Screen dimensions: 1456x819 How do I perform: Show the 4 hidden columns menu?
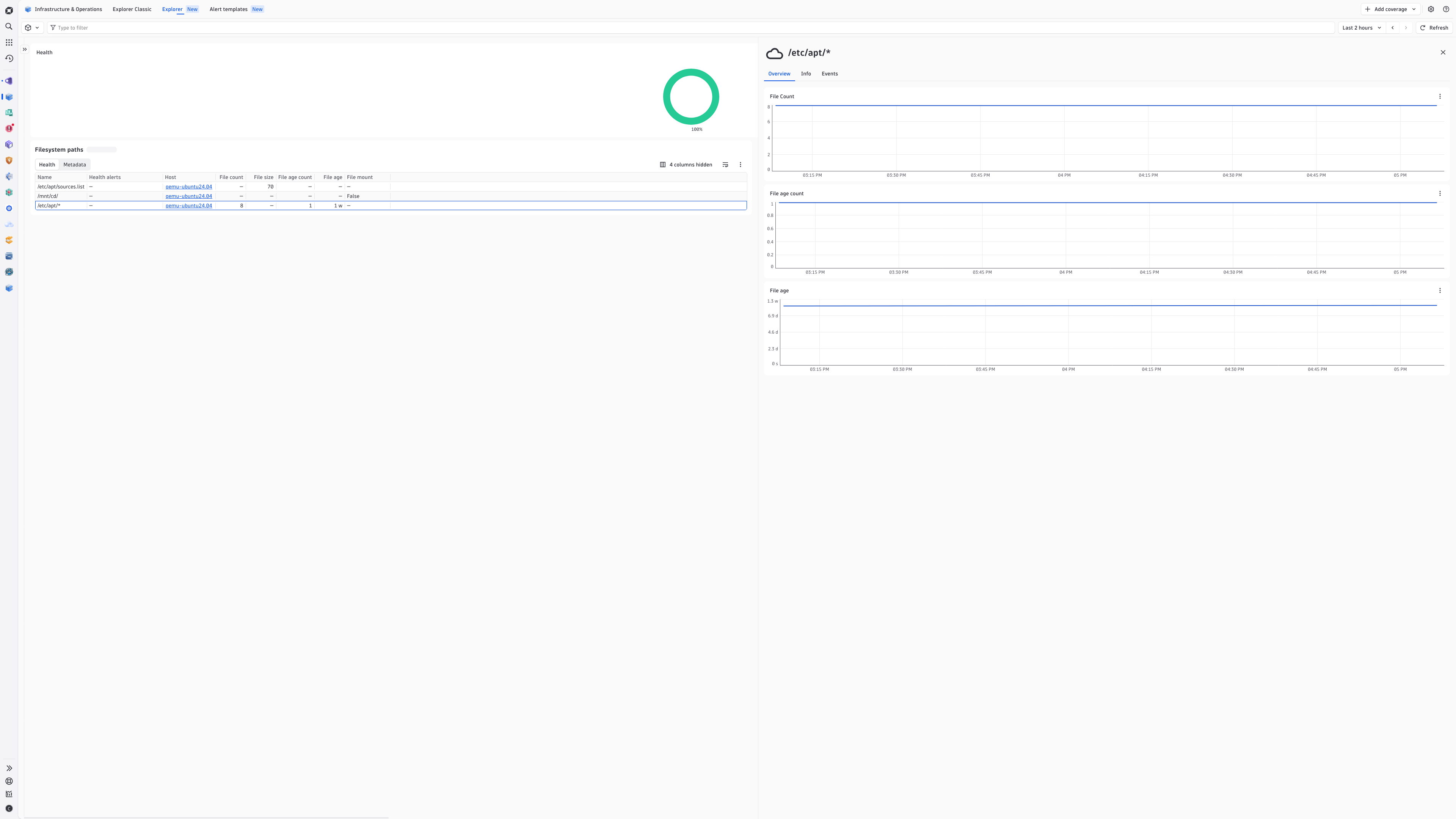point(686,165)
